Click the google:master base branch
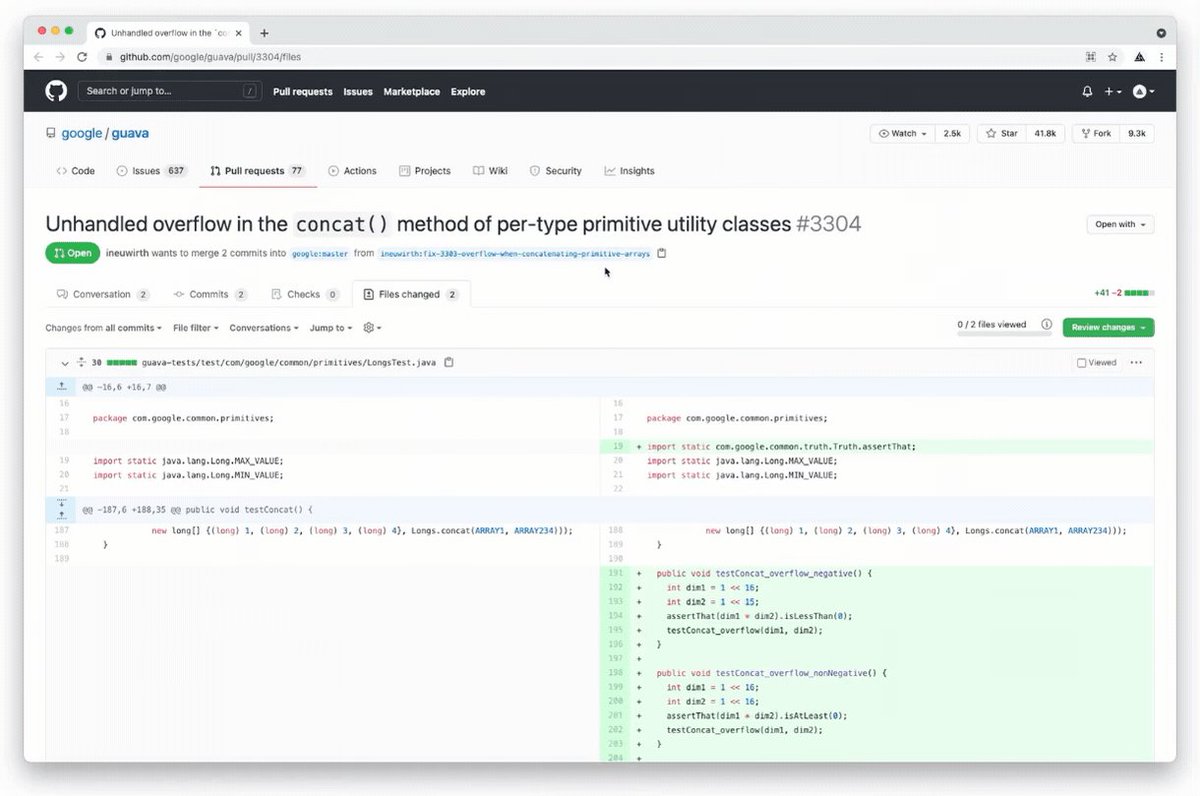 tap(320, 254)
